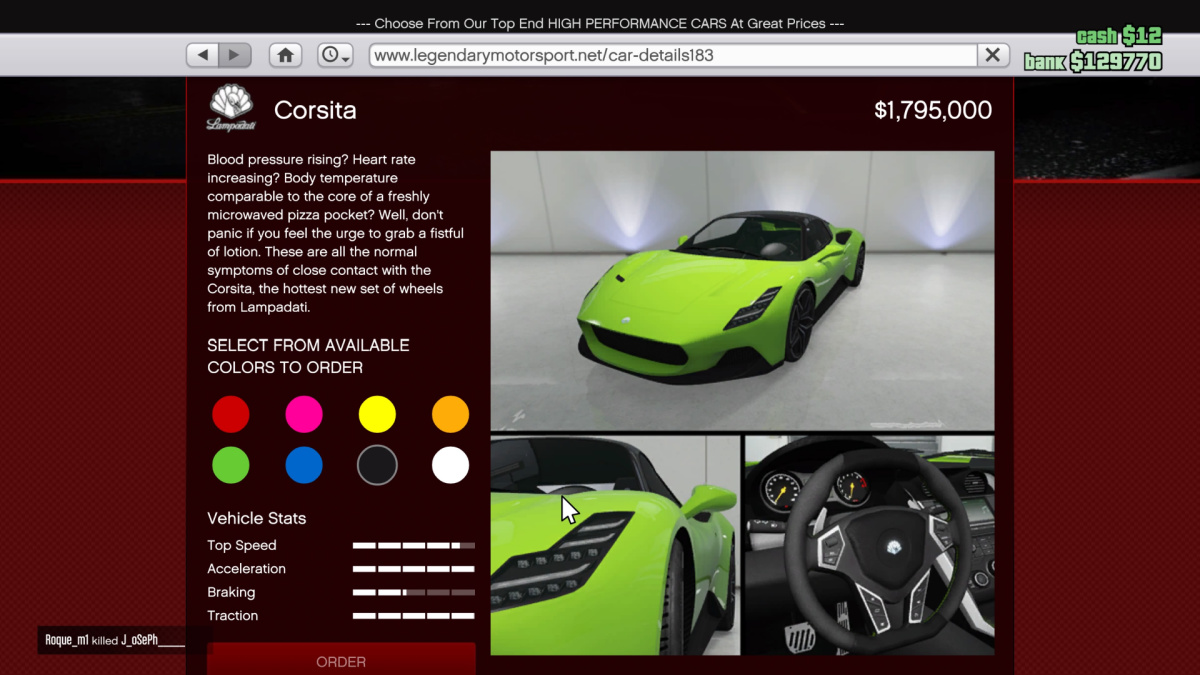
Task: Open the steering wheel interior thumbnail
Action: pos(869,545)
